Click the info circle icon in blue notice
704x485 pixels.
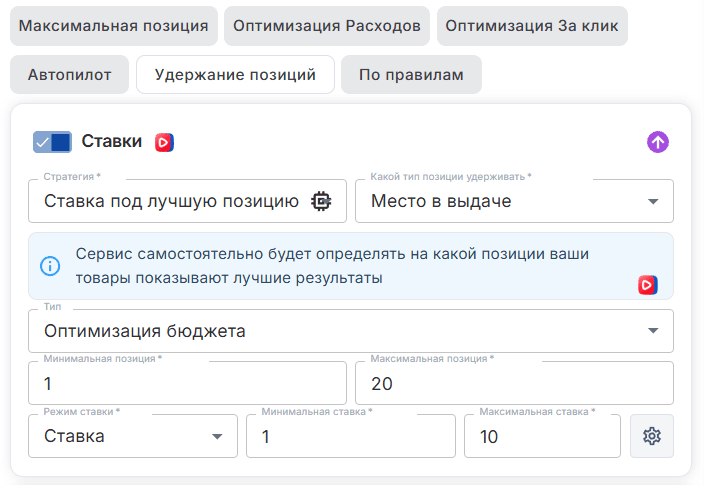[50, 266]
